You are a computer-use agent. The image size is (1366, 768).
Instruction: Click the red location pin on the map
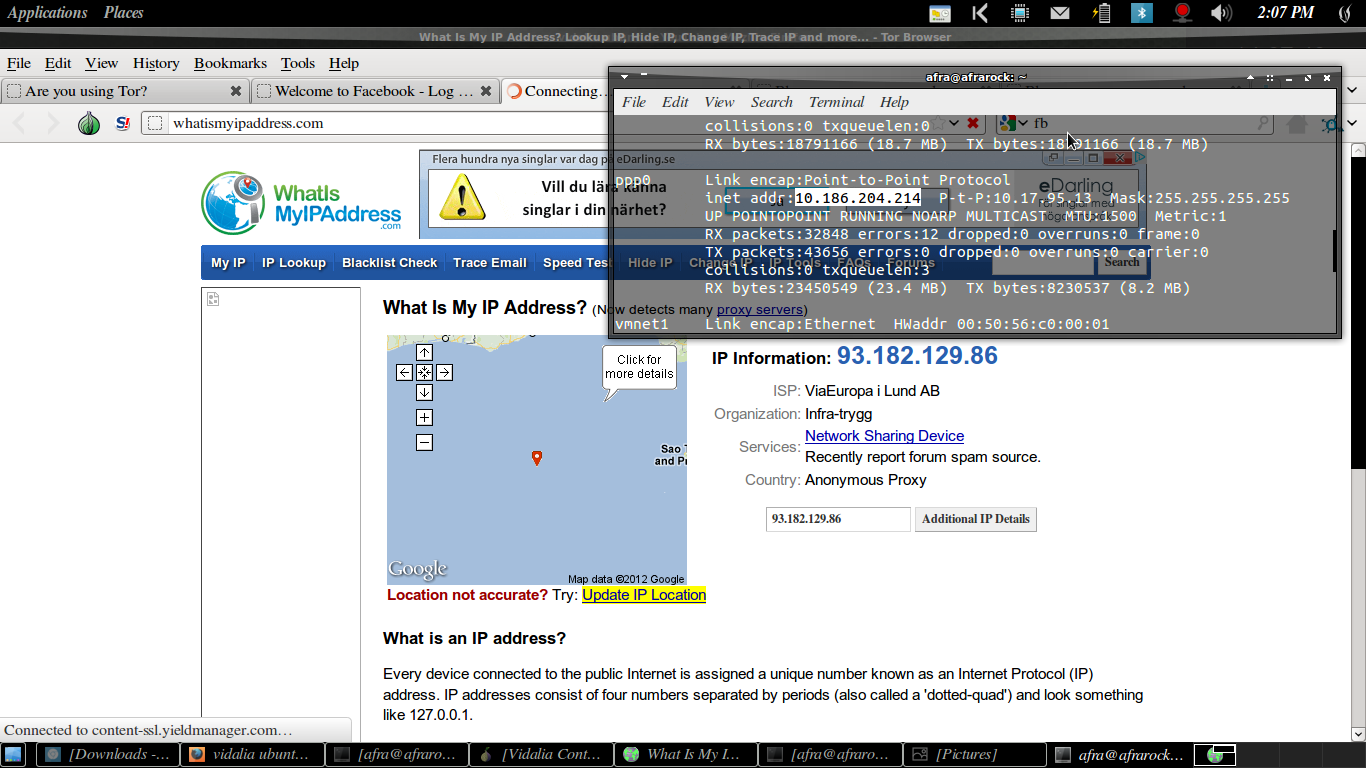click(537, 458)
